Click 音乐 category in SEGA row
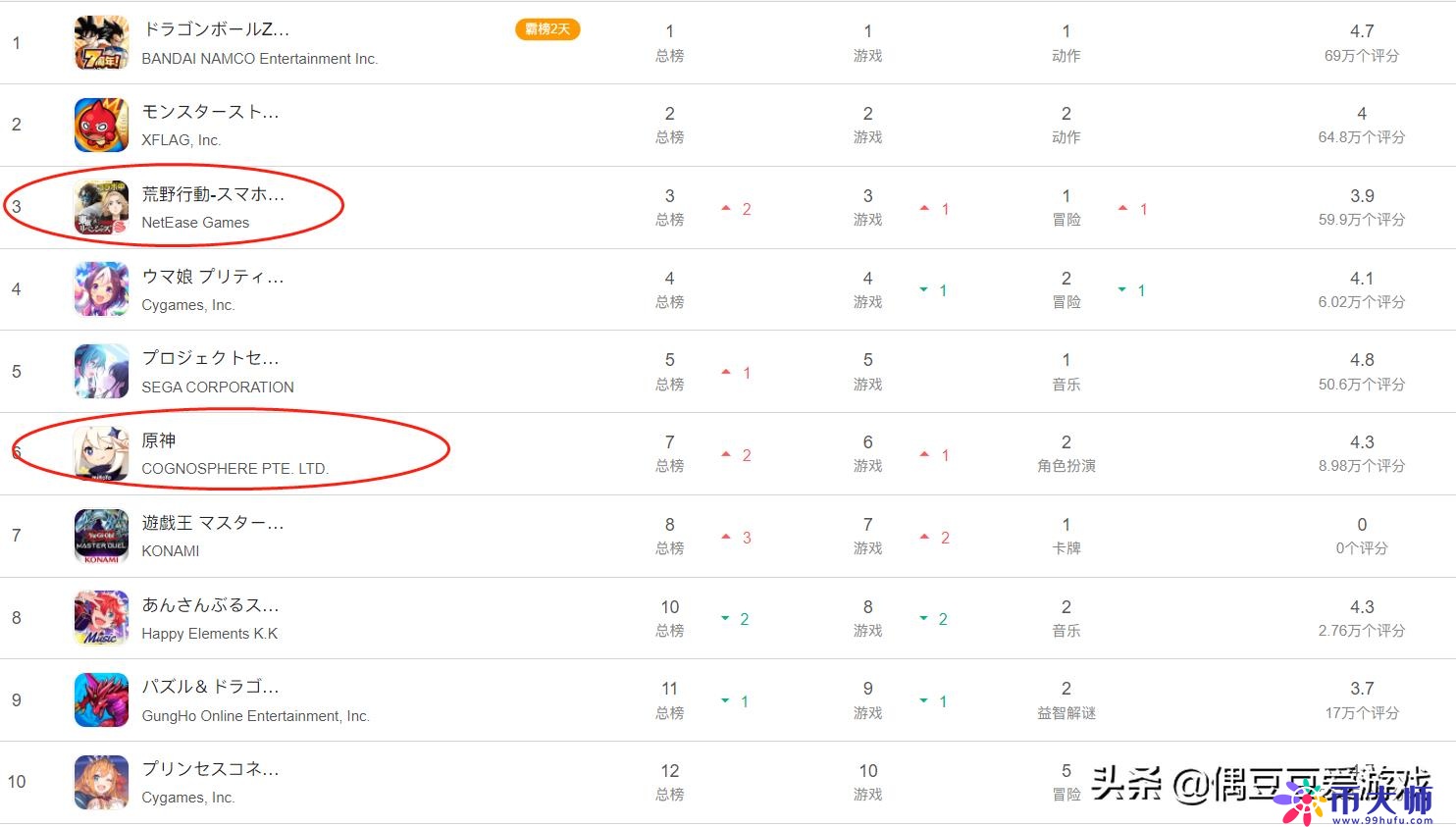1456x827 pixels. [1066, 385]
